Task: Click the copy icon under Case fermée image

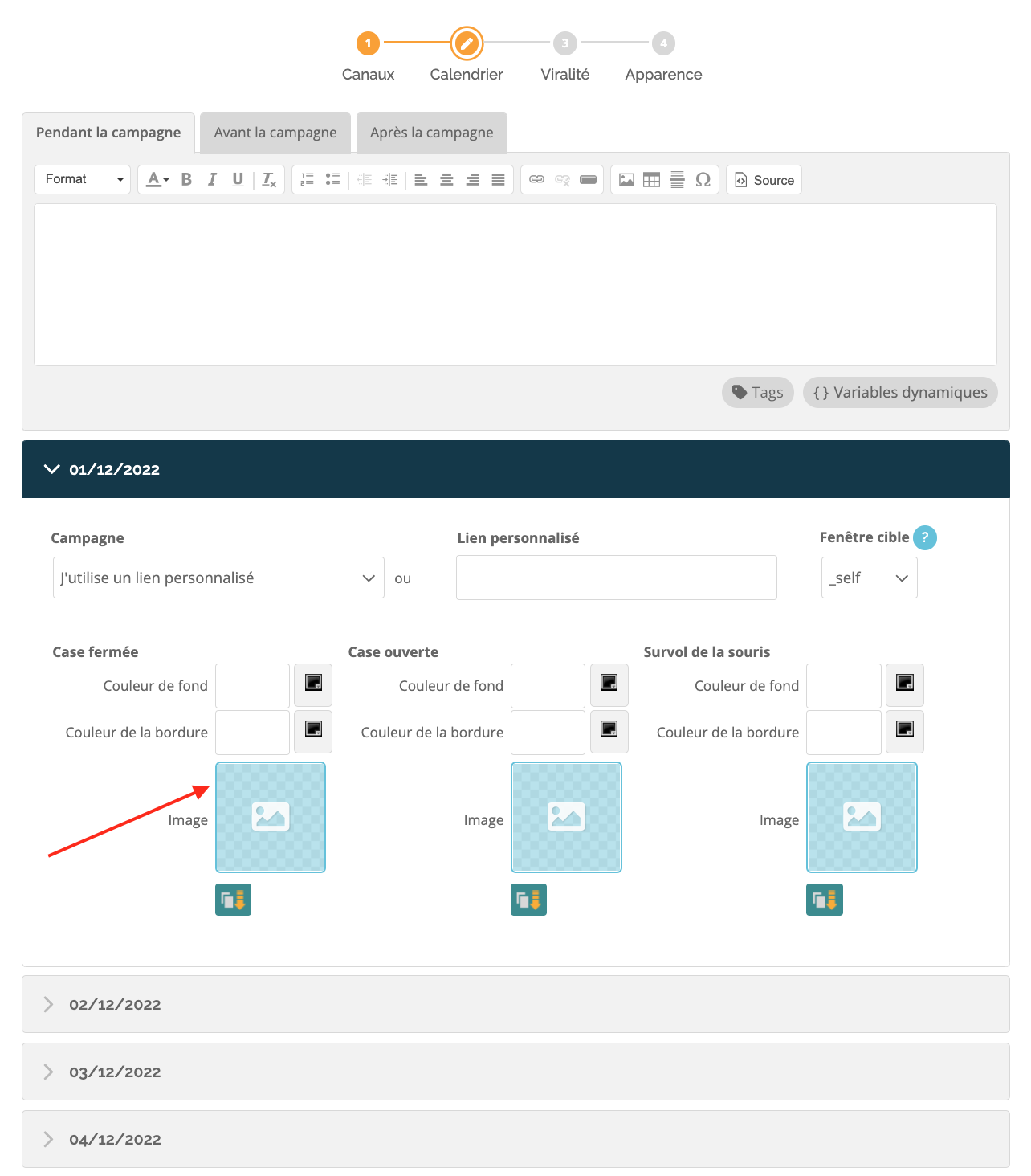Action: 233,900
